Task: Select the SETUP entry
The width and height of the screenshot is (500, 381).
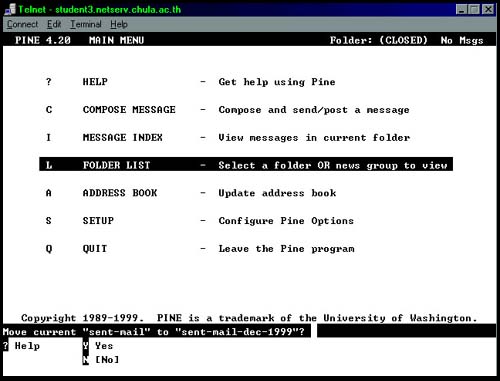Action: click(98, 221)
